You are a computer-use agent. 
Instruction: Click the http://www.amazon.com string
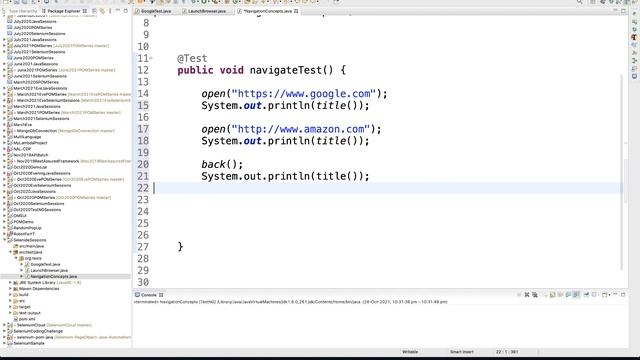(x=300, y=129)
